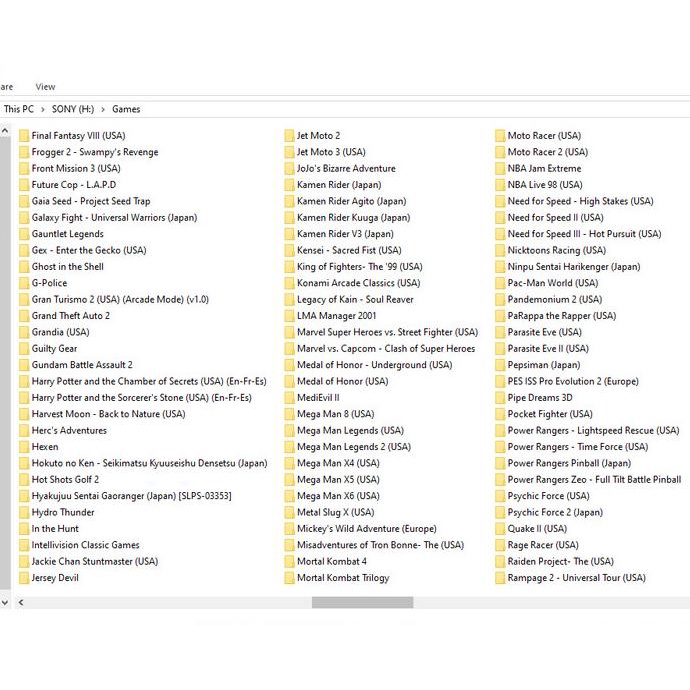690x690 pixels.
Task: Click the NBA Jam Extreme folder icon
Action: click(500, 169)
